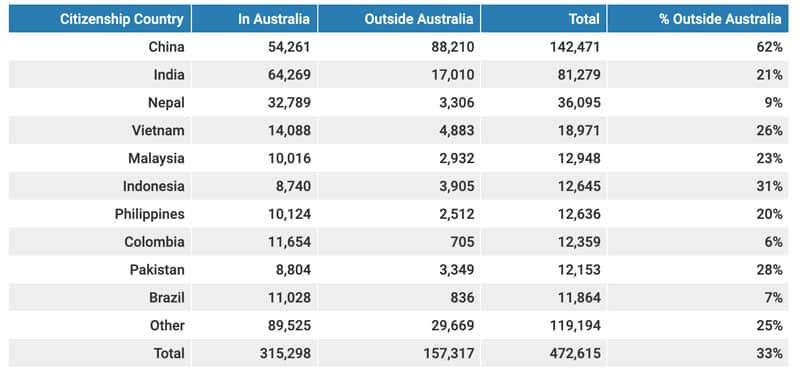Click the Pakistan row label

click(x=157, y=269)
